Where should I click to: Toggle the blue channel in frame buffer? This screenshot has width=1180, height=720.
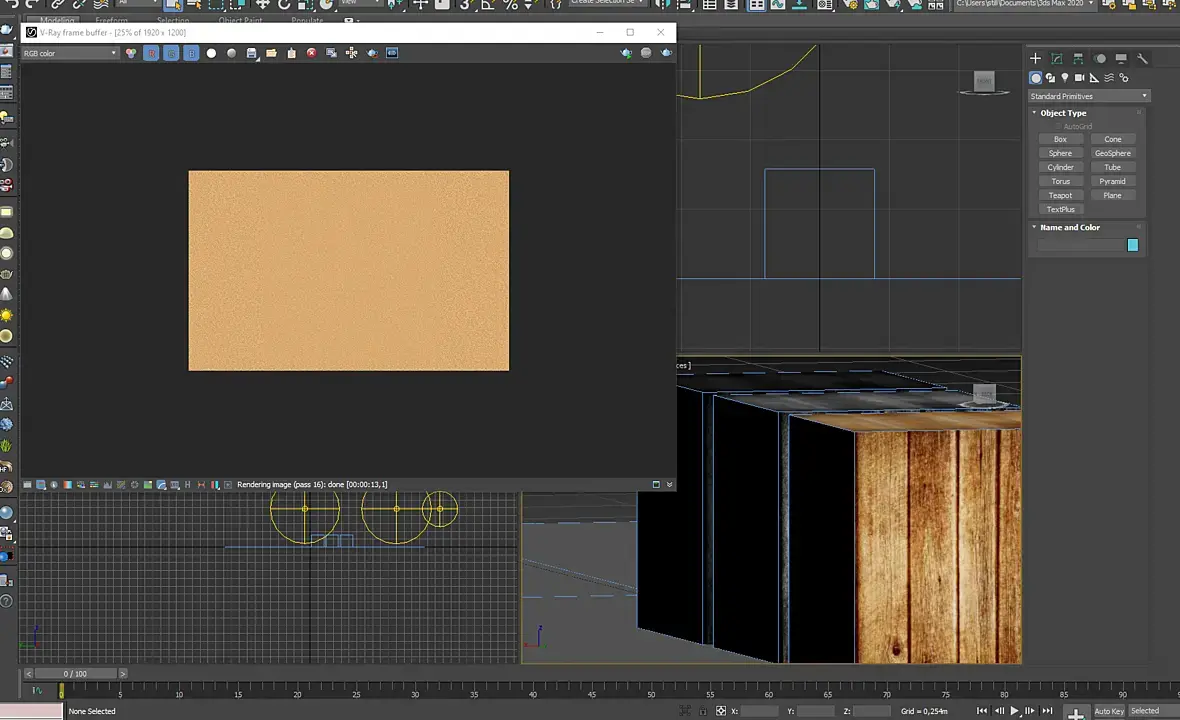(191, 53)
